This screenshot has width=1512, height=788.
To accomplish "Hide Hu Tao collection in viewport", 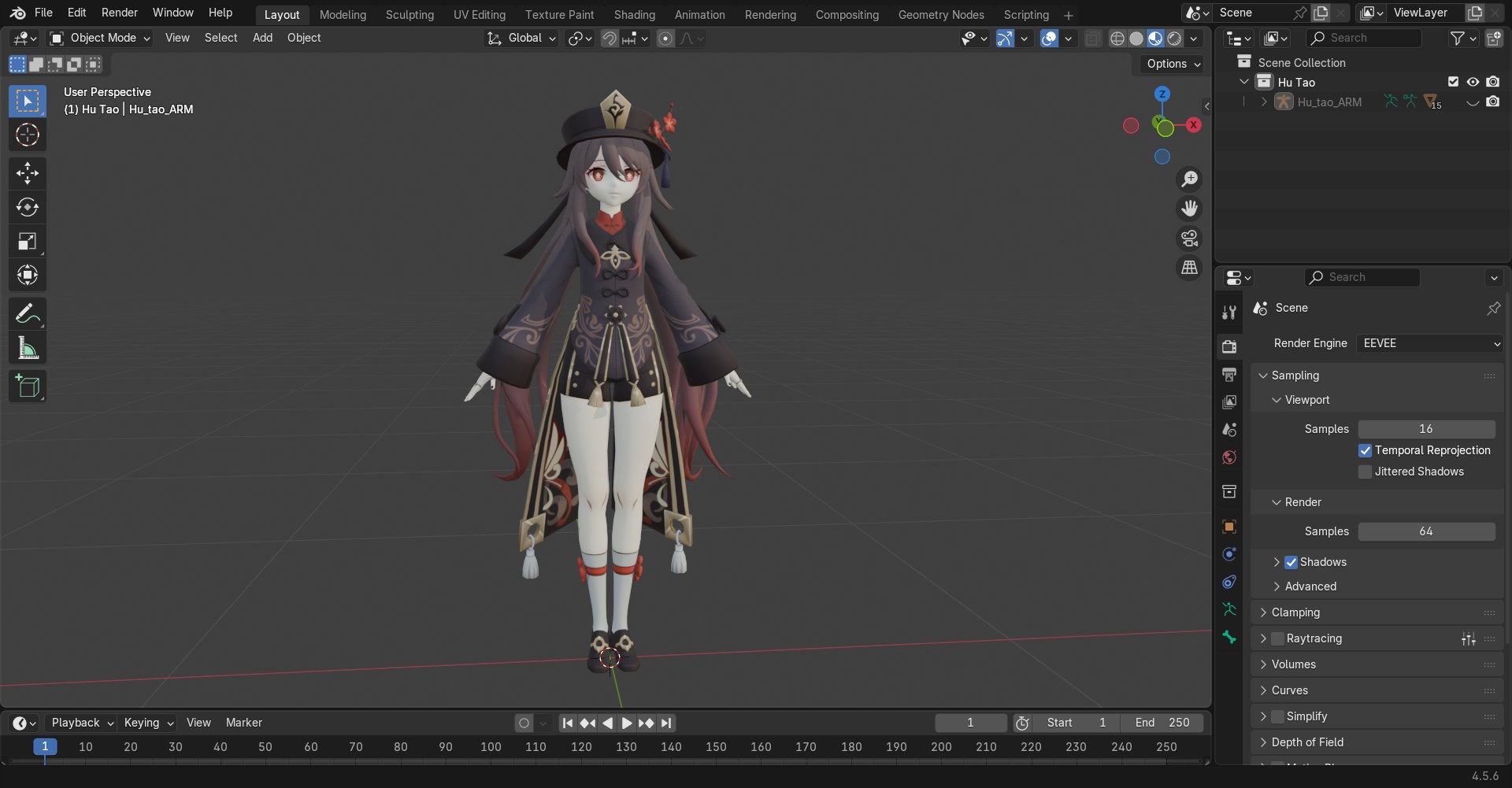I will coord(1473,82).
